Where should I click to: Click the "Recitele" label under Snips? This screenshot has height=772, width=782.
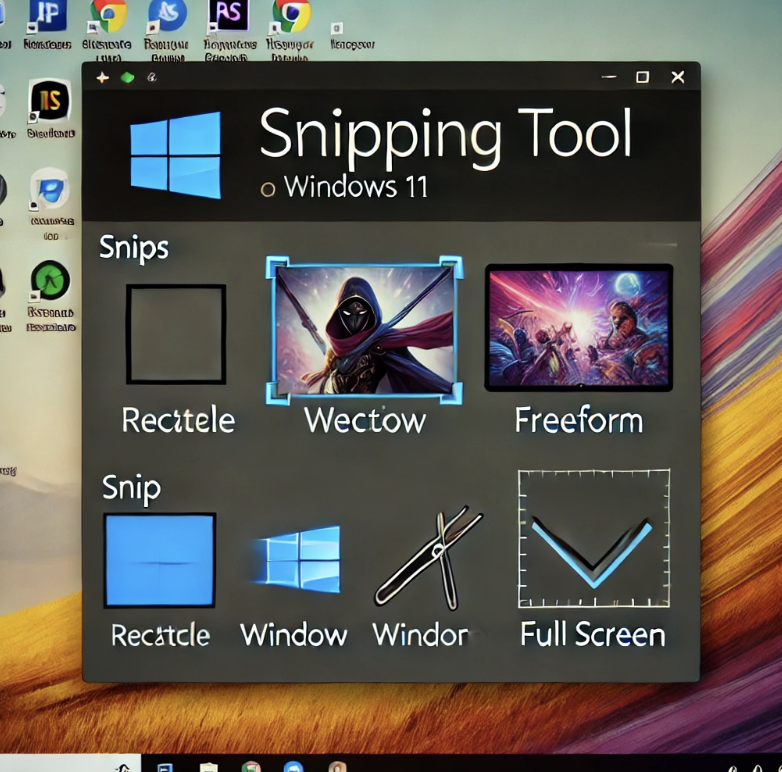178,420
